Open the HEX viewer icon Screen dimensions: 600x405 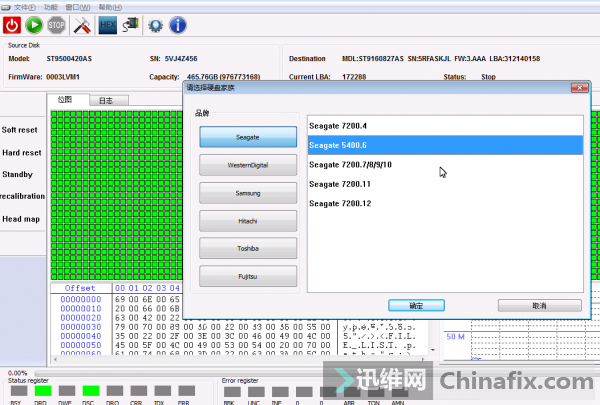coord(108,26)
